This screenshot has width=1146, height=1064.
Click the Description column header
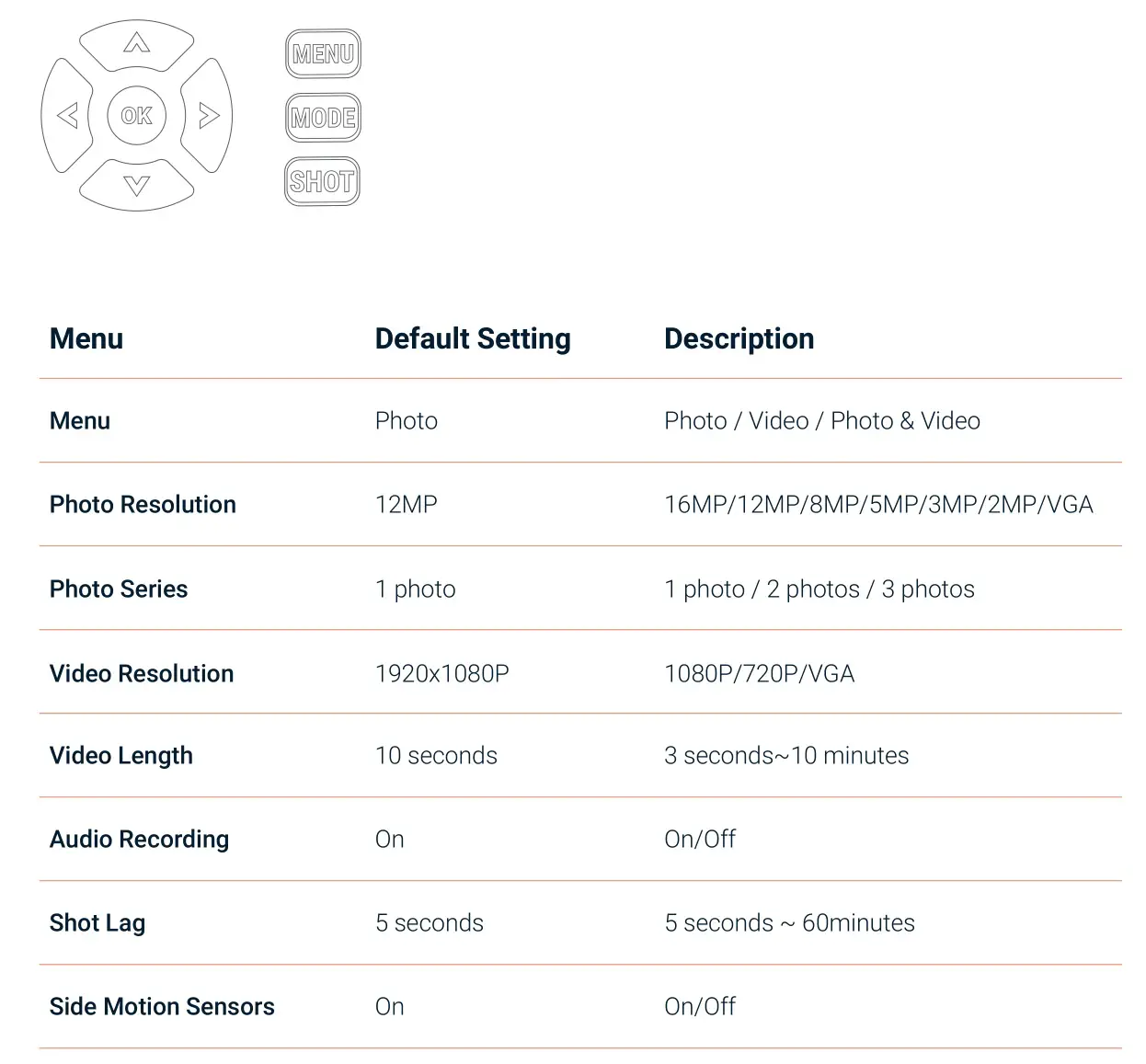point(739,338)
